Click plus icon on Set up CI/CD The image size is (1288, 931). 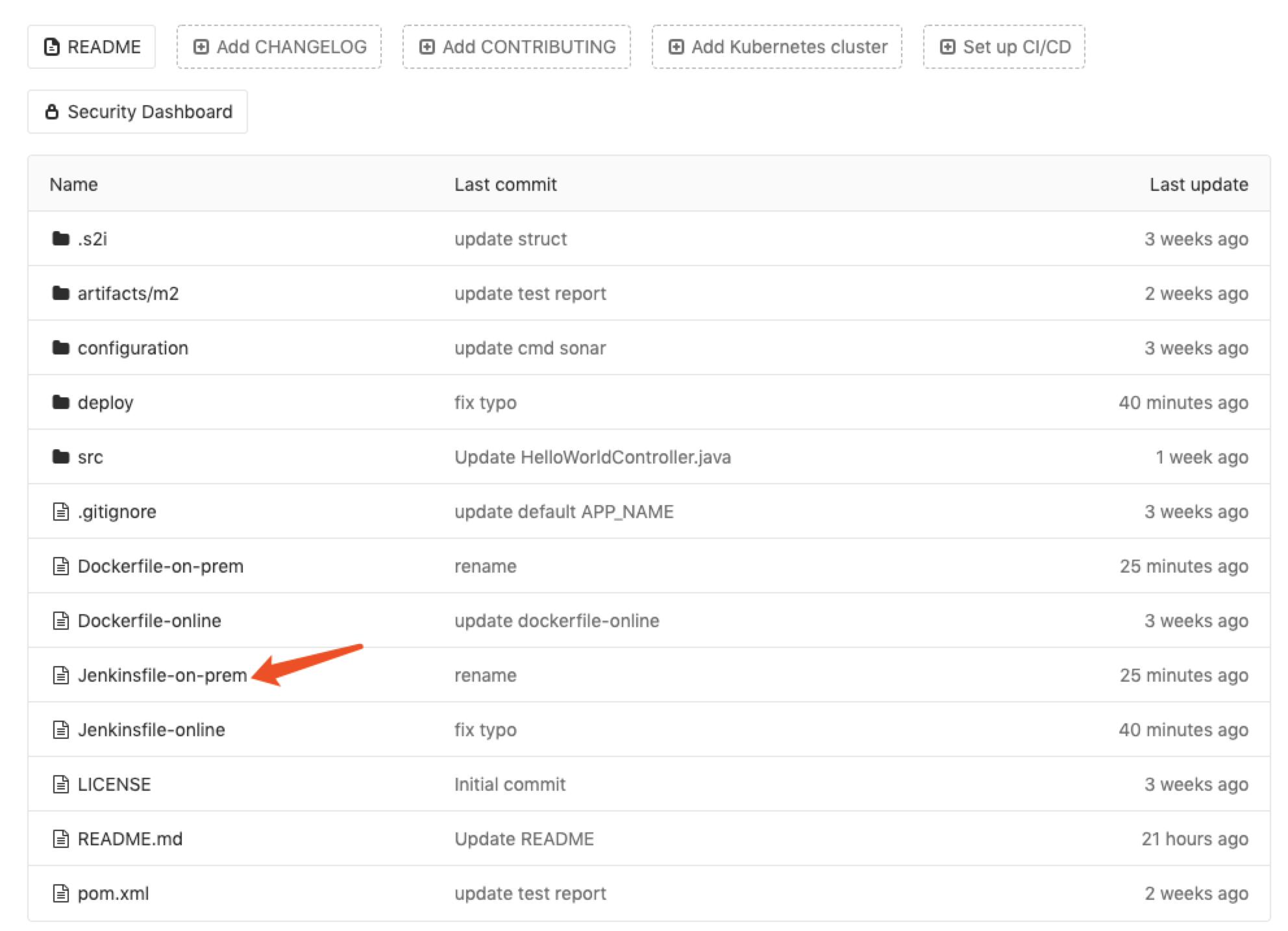[947, 47]
